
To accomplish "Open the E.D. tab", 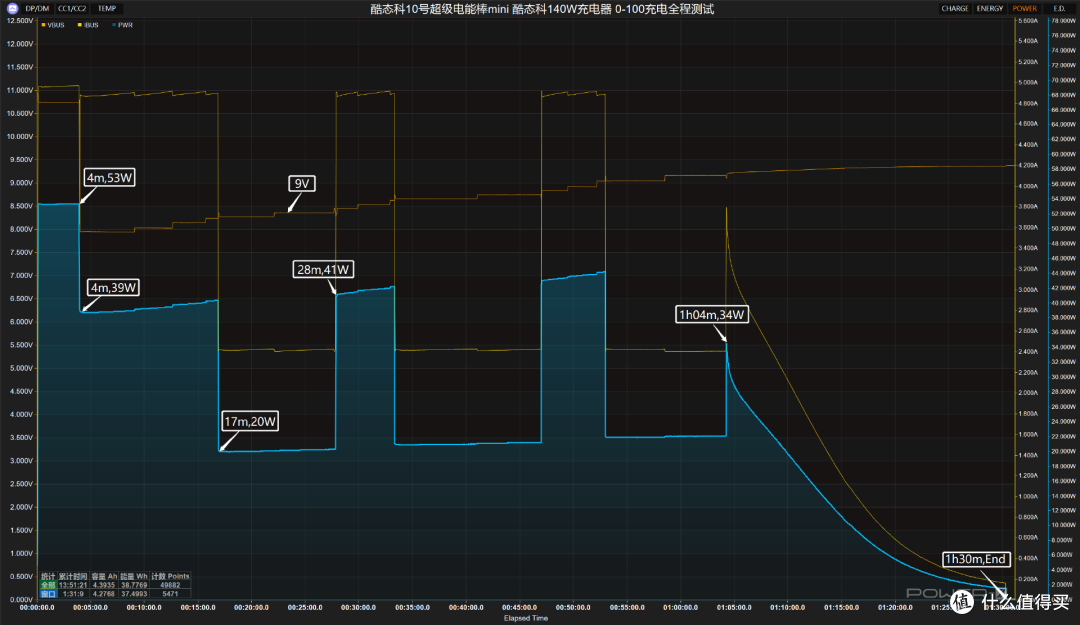I will click(1059, 8).
